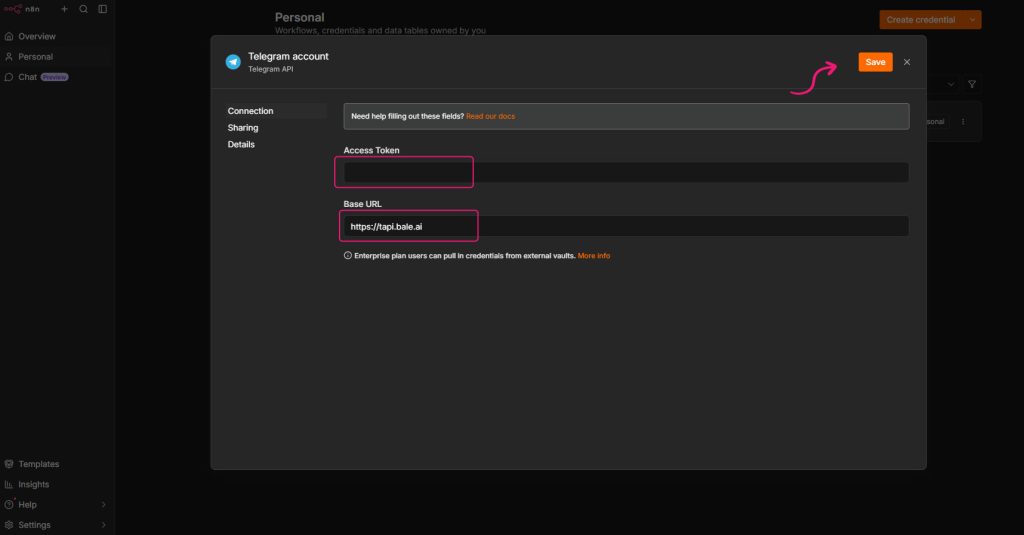Save the Telegram credential

click(875, 62)
